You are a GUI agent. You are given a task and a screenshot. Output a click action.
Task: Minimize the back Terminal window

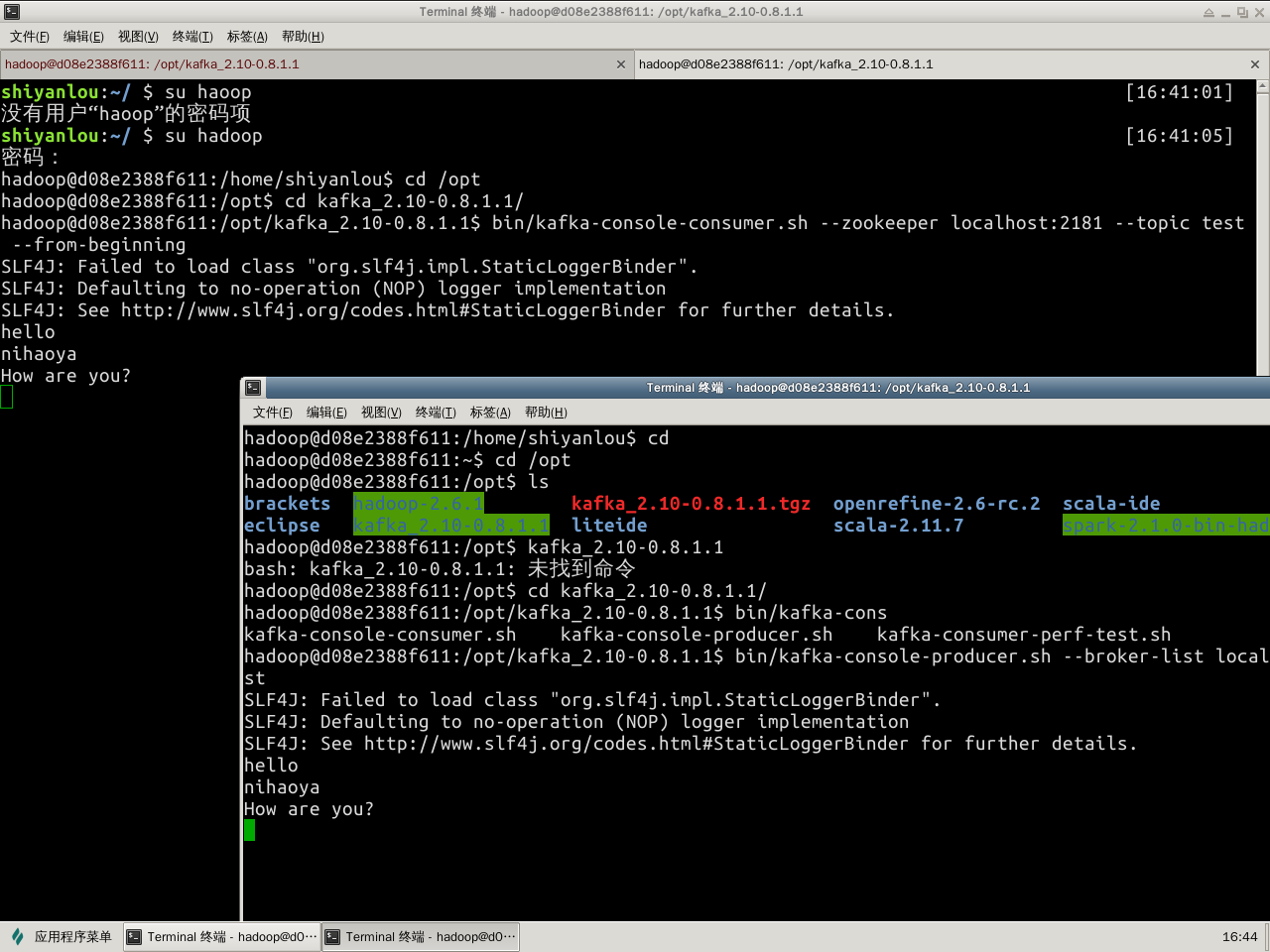click(1225, 13)
